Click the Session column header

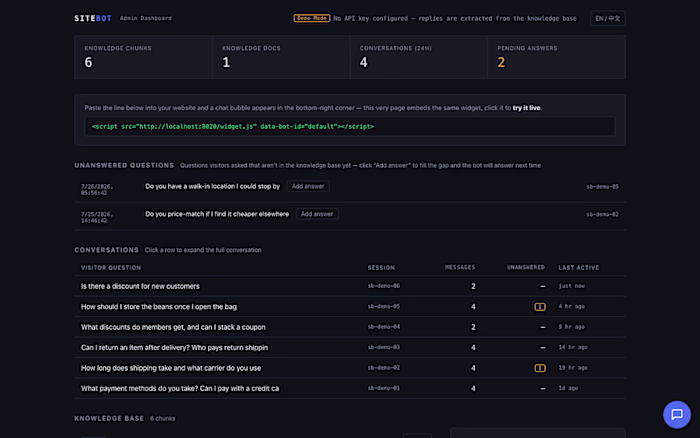381,267
